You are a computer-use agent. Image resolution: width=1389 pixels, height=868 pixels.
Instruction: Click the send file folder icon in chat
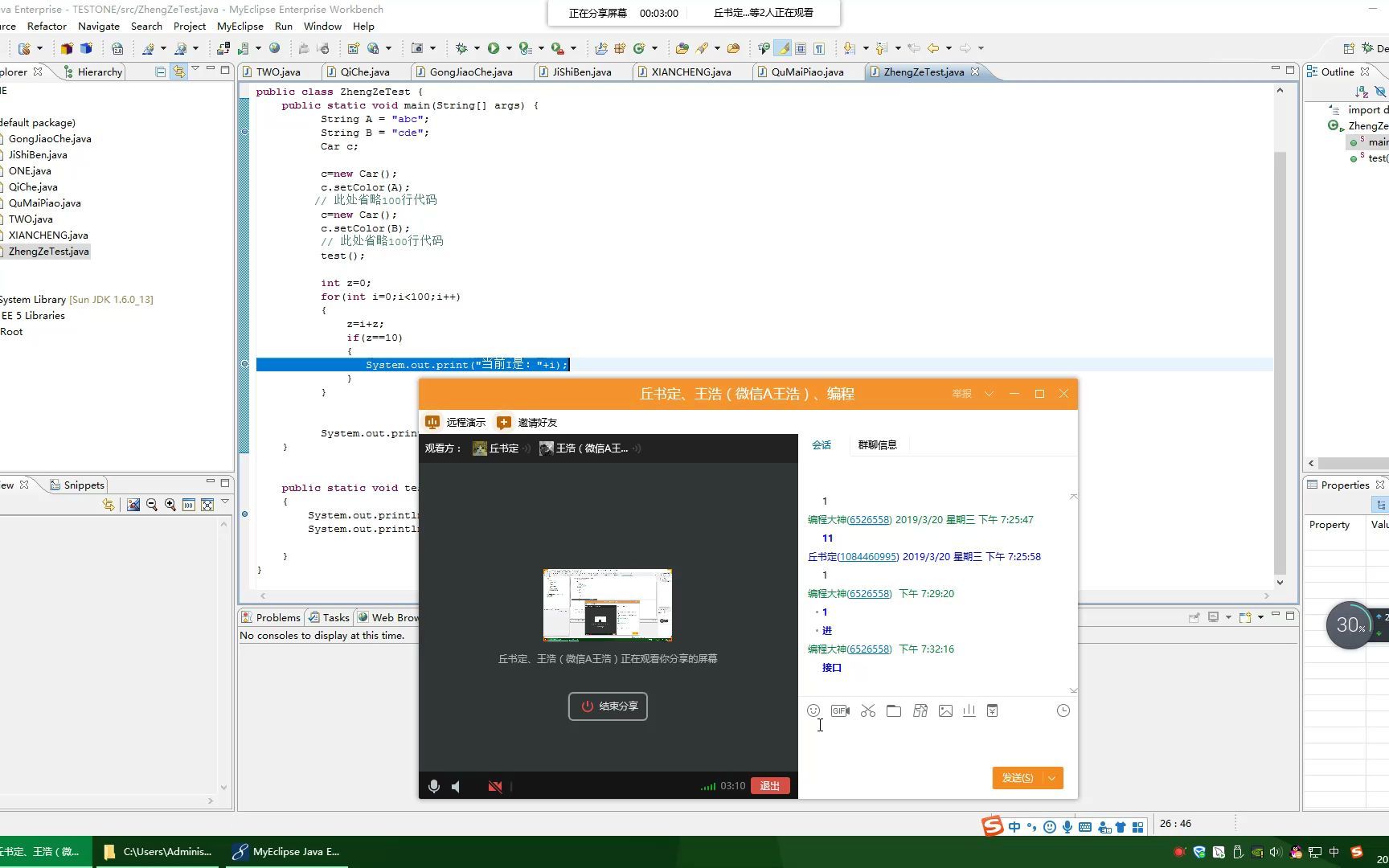(x=894, y=710)
